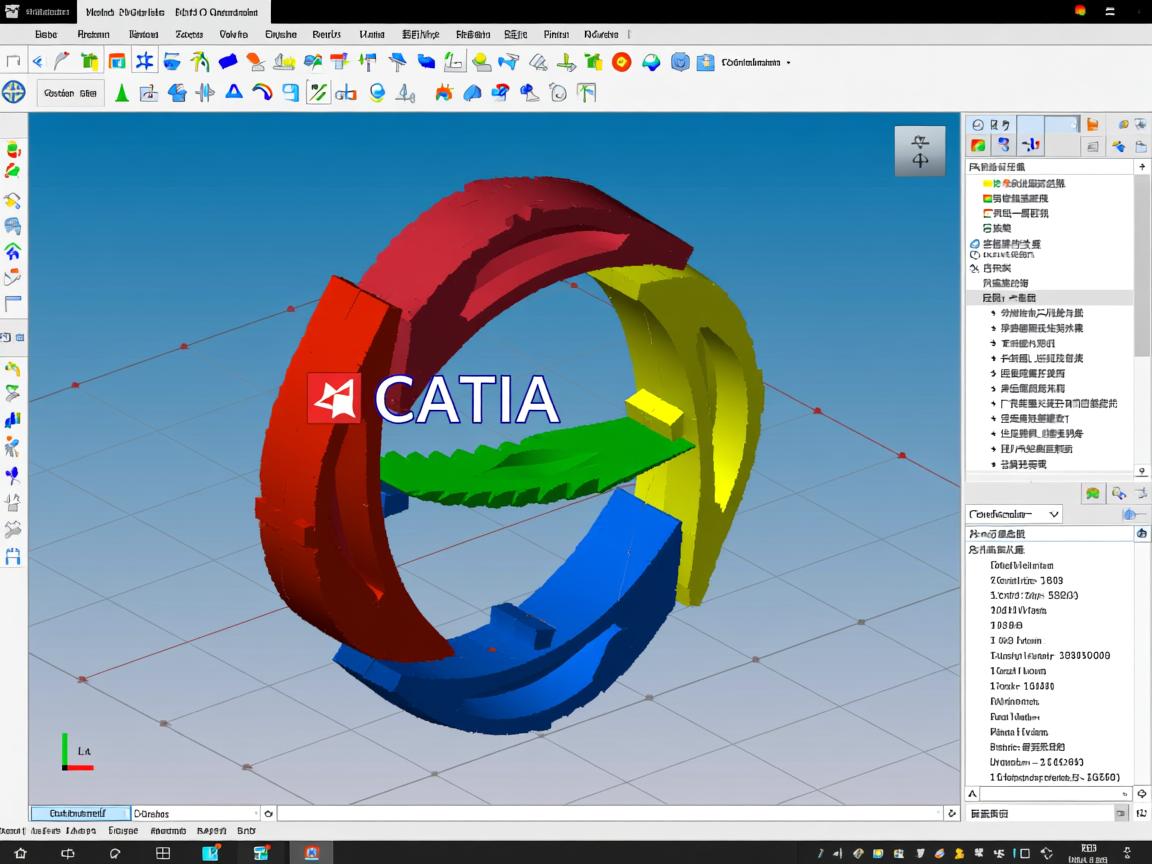
Task: Switch to the highlighted tab below the viewport
Action: point(80,814)
